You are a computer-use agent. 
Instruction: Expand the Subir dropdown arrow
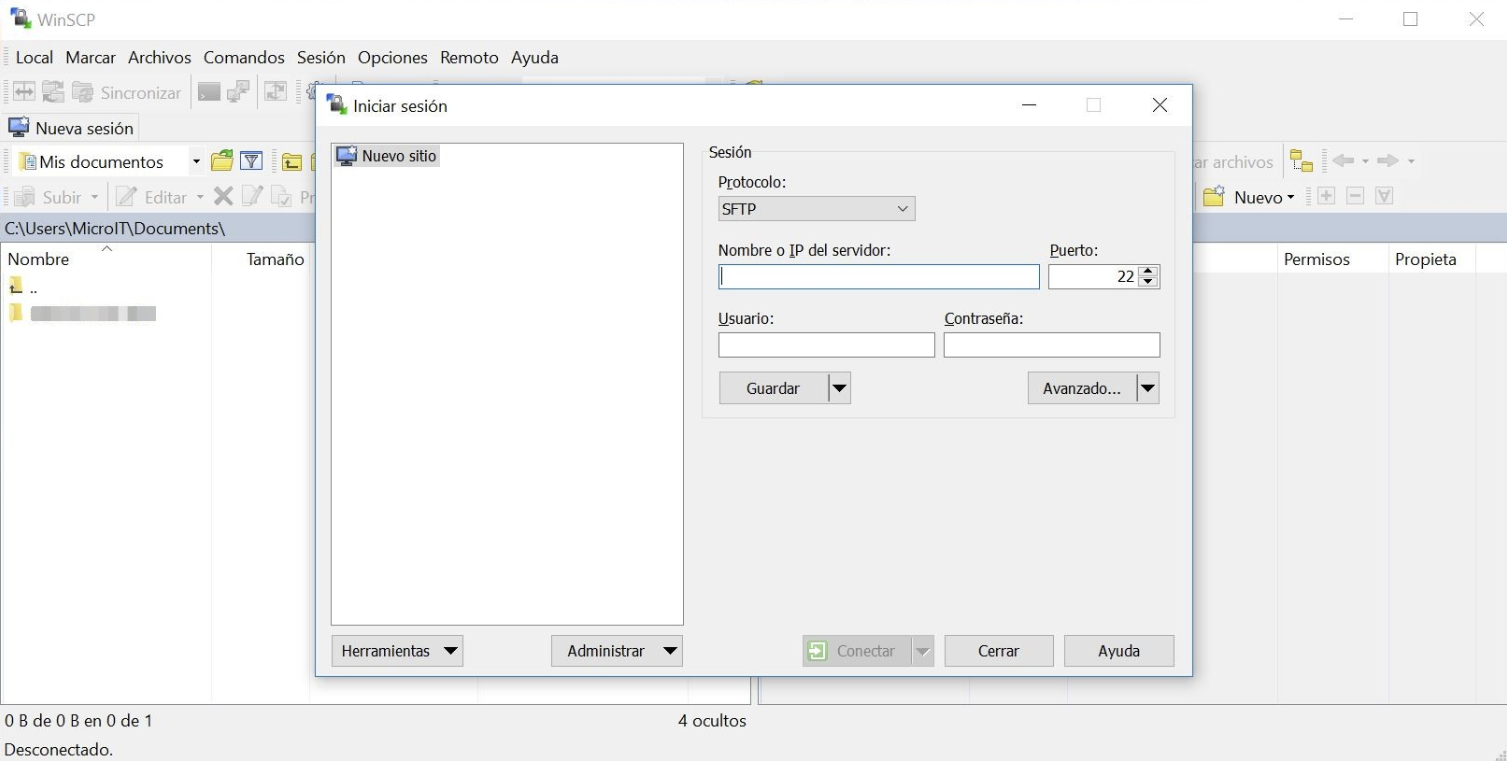95,197
